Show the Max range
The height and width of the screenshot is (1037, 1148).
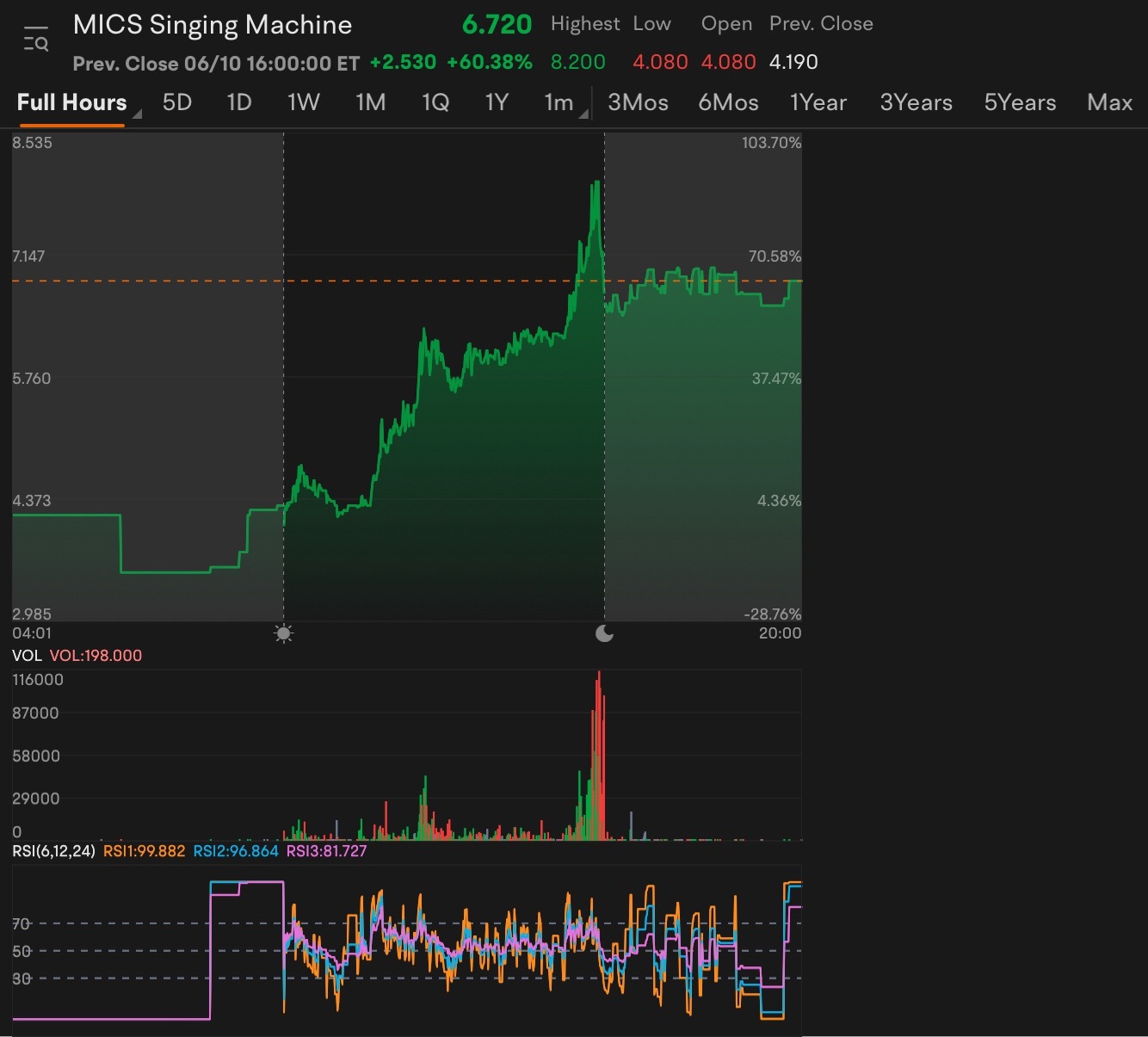[1109, 102]
